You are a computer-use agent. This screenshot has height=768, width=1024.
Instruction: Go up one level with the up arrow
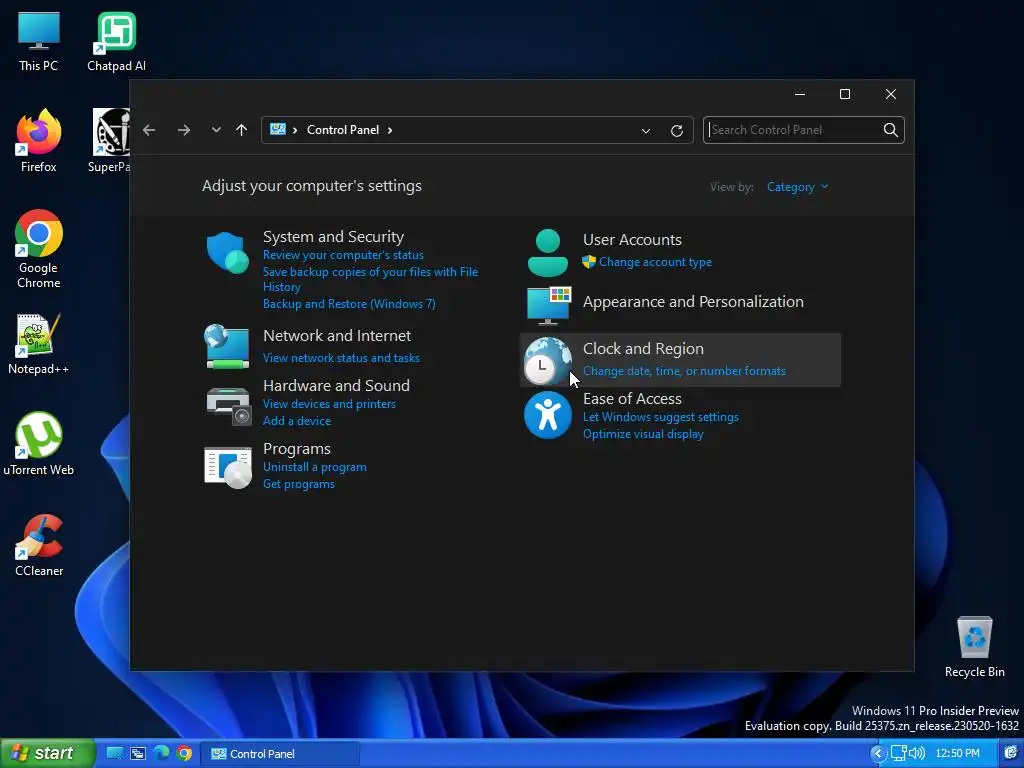(x=242, y=130)
